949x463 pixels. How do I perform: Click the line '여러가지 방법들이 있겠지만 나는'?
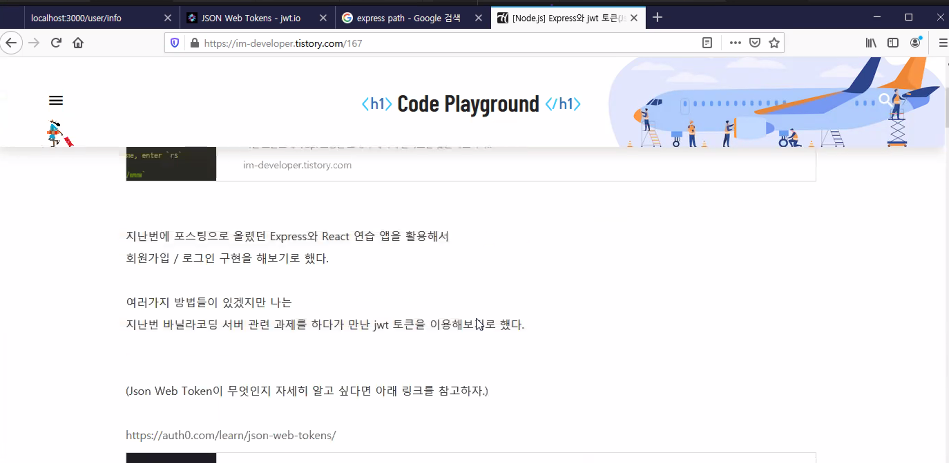[x=209, y=303]
